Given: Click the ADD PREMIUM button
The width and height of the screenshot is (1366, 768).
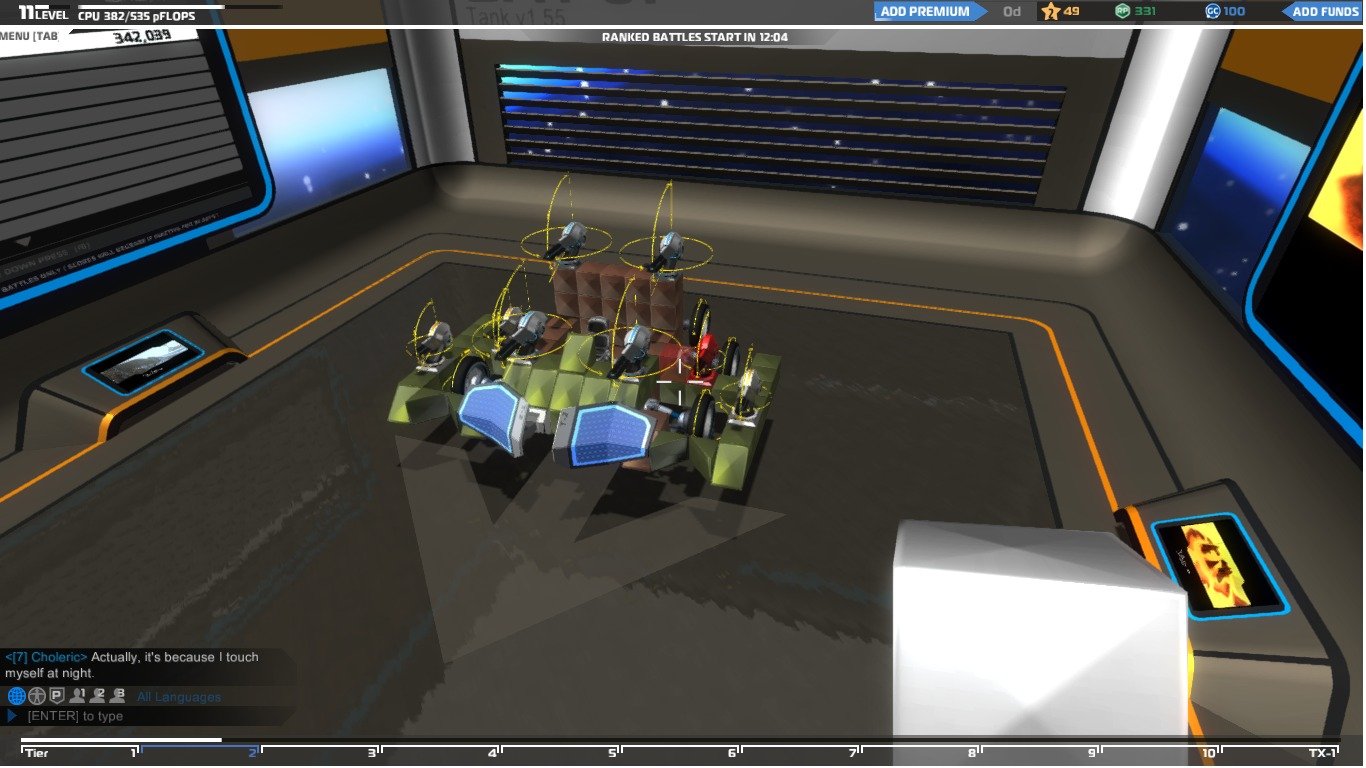Looking at the screenshot, I should click(x=925, y=12).
